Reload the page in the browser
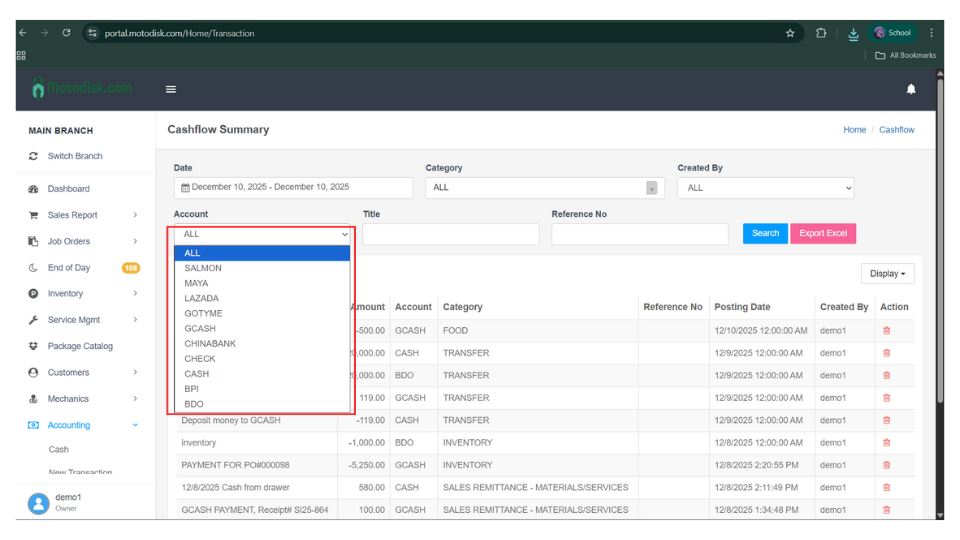 click(66, 33)
